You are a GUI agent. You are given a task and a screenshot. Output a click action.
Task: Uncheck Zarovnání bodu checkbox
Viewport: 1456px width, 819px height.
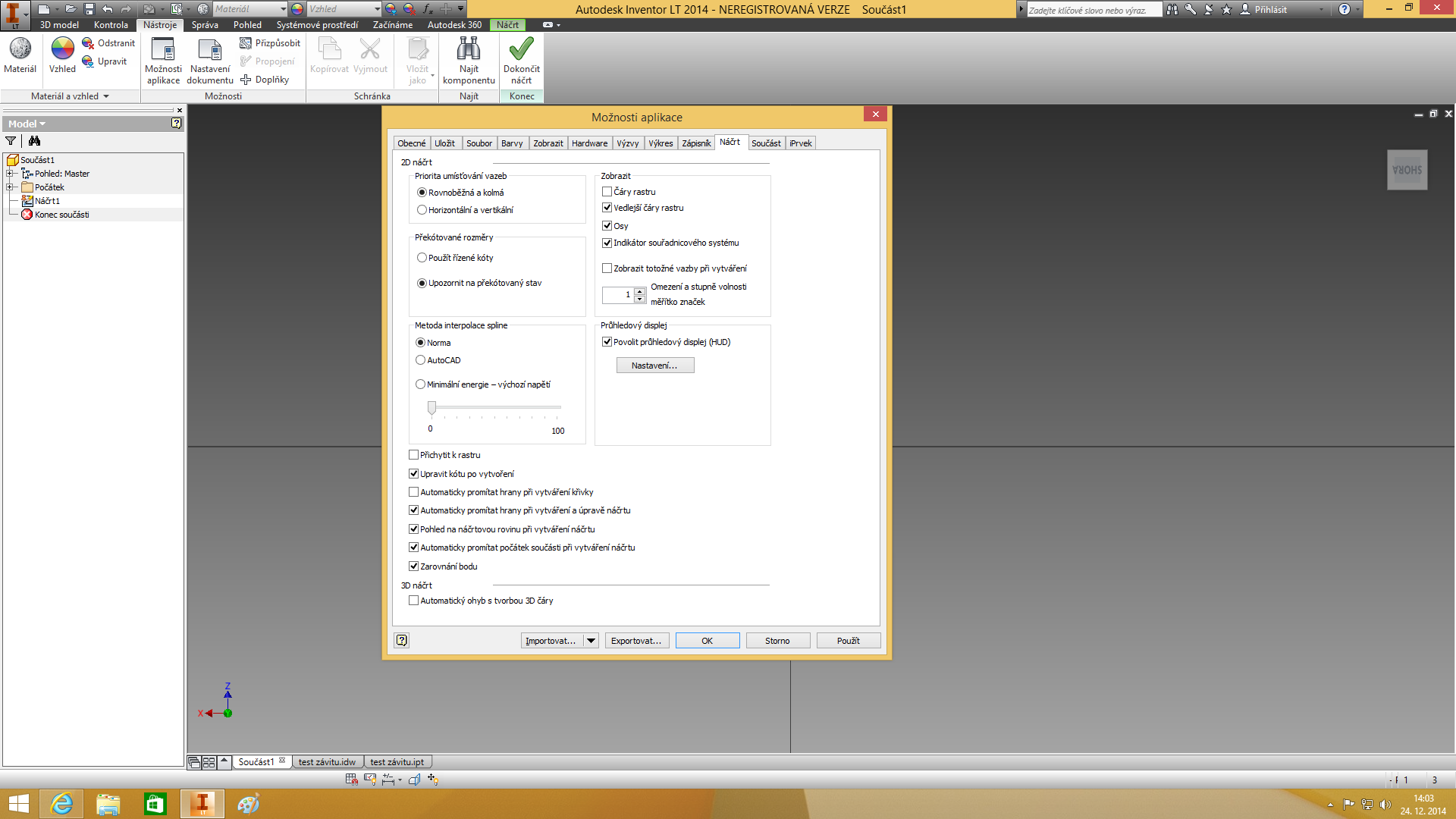(x=413, y=566)
